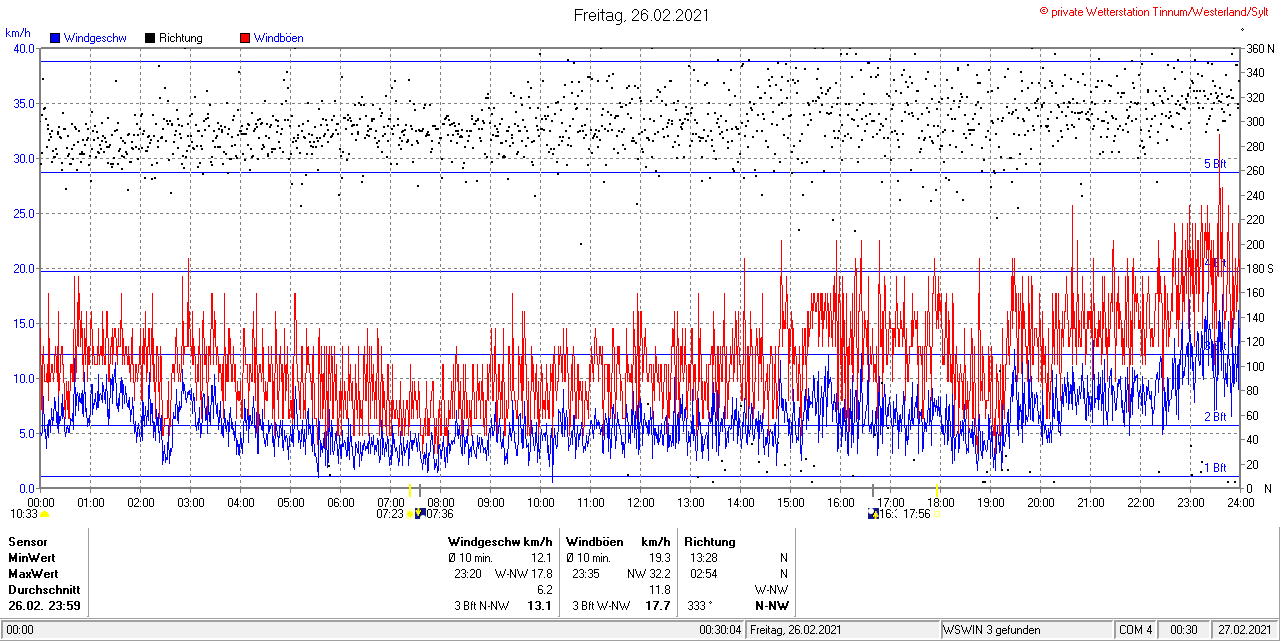The width and height of the screenshot is (1280, 641).
Task: Click the 5 Bft threshold label
Action: coord(1215,164)
